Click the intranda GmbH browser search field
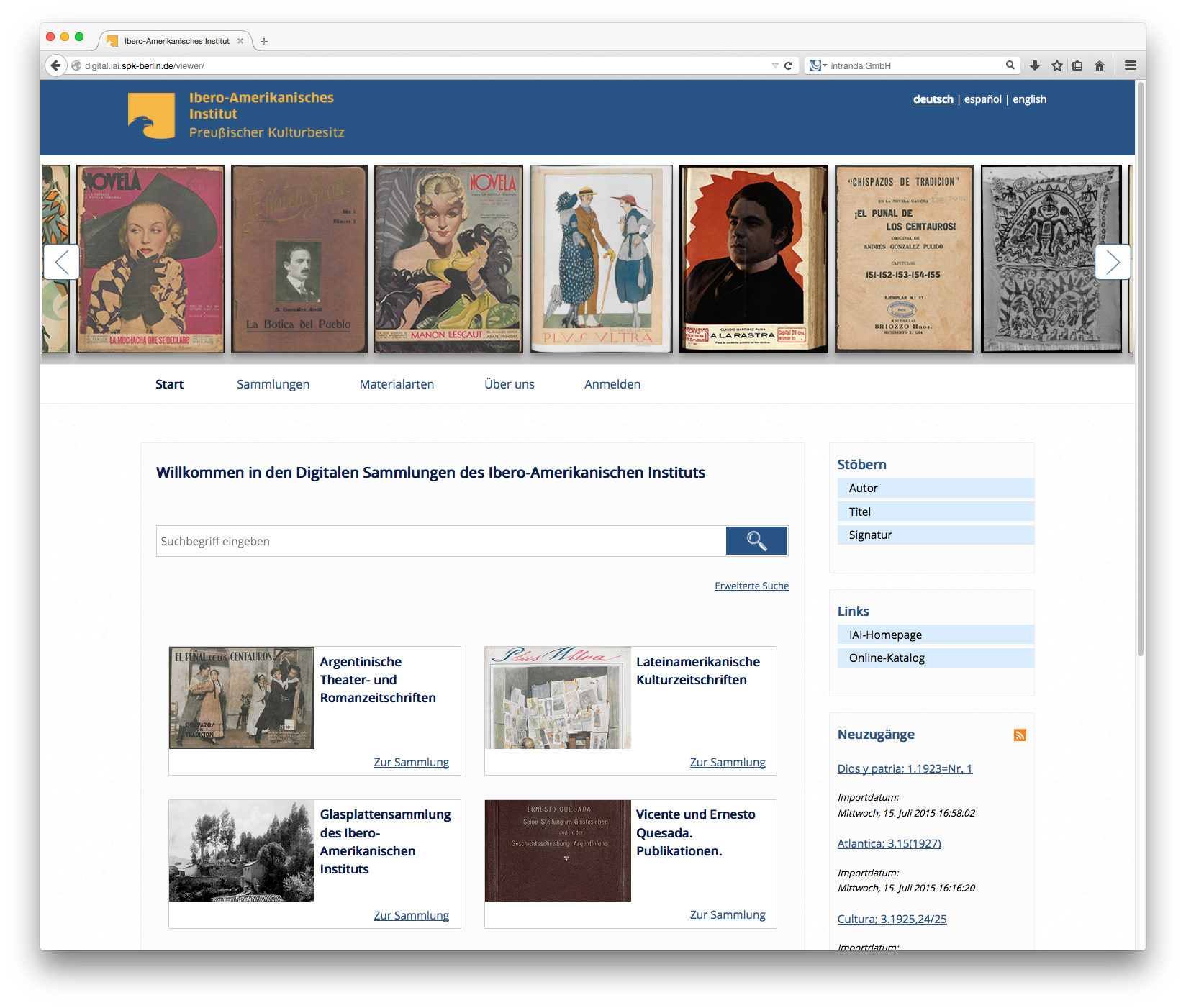Screen dimensions: 1186x1008 pyautogui.click(x=916, y=65)
